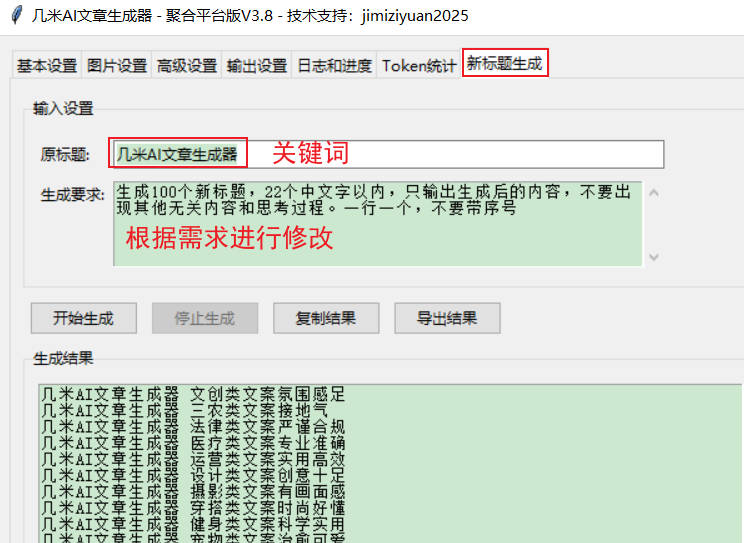
Task: Select result line 法律类文案严谨合规
Action: tap(194, 426)
